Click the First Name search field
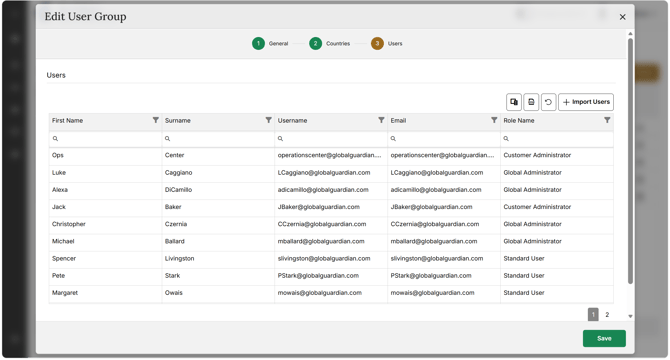This screenshot has height=360, width=670. pyautogui.click(x=105, y=139)
